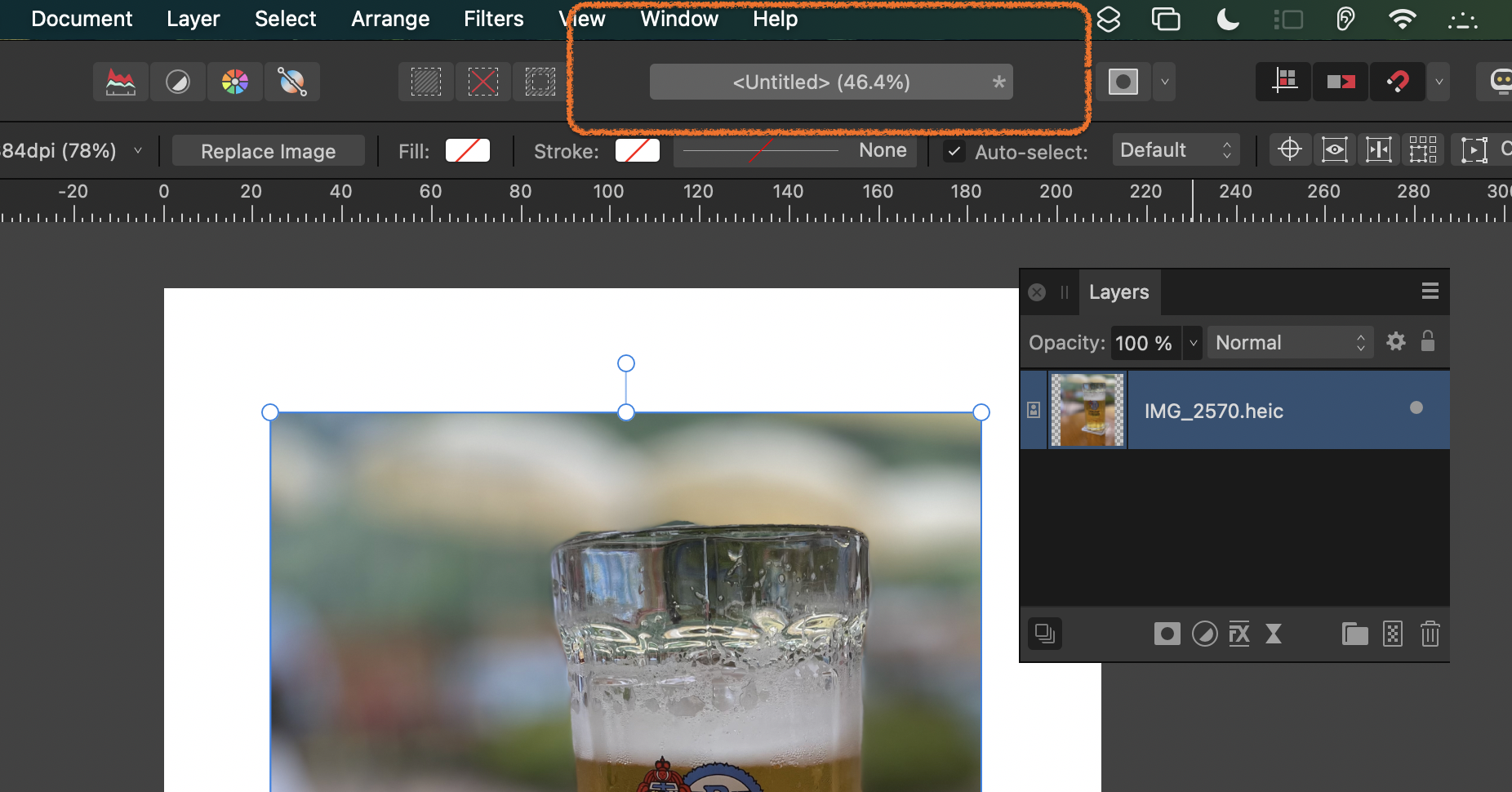The height and width of the screenshot is (792, 1512).
Task: Toggle visibility dot of IMG_2570.heic layer
Action: 1416,407
